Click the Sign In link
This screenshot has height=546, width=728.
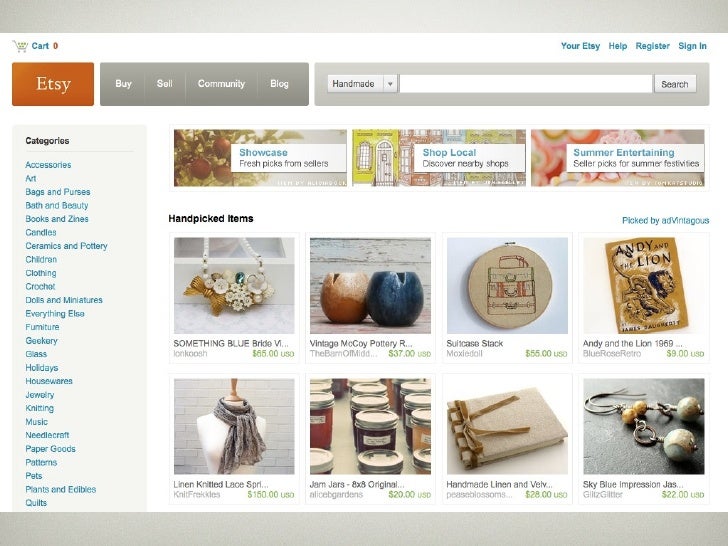(692, 46)
